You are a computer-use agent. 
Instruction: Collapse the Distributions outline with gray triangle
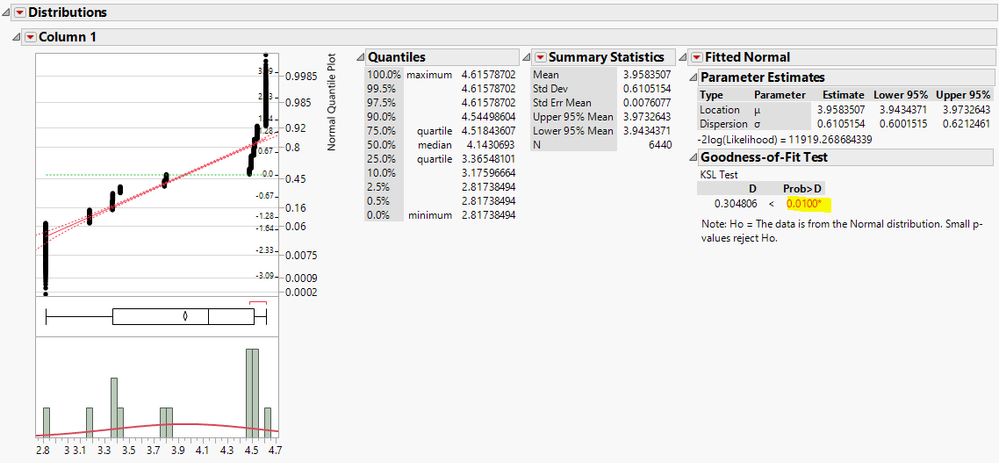(6, 12)
